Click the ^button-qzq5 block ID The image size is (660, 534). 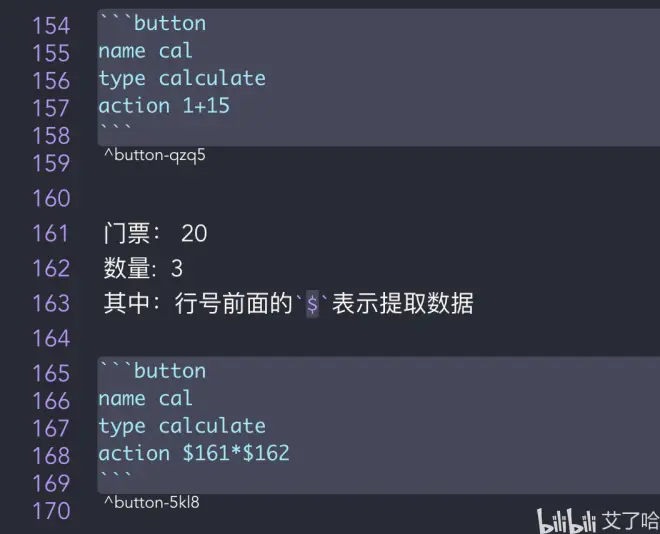pos(154,155)
